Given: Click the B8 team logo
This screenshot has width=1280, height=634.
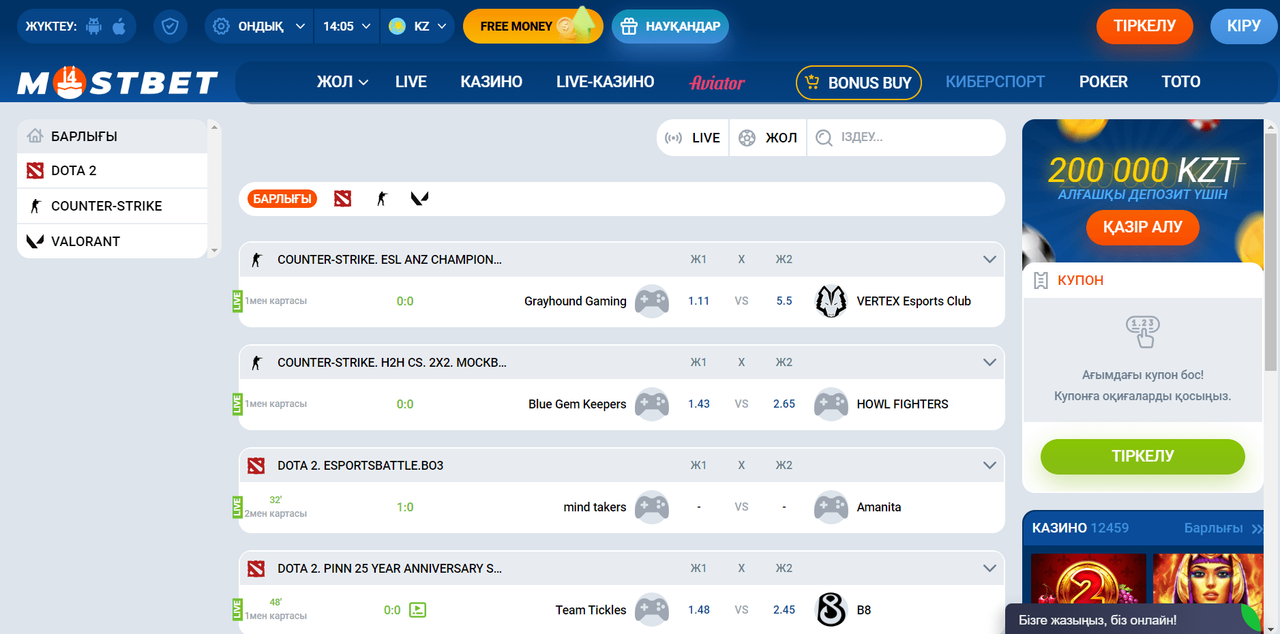Looking at the screenshot, I should [x=831, y=610].
